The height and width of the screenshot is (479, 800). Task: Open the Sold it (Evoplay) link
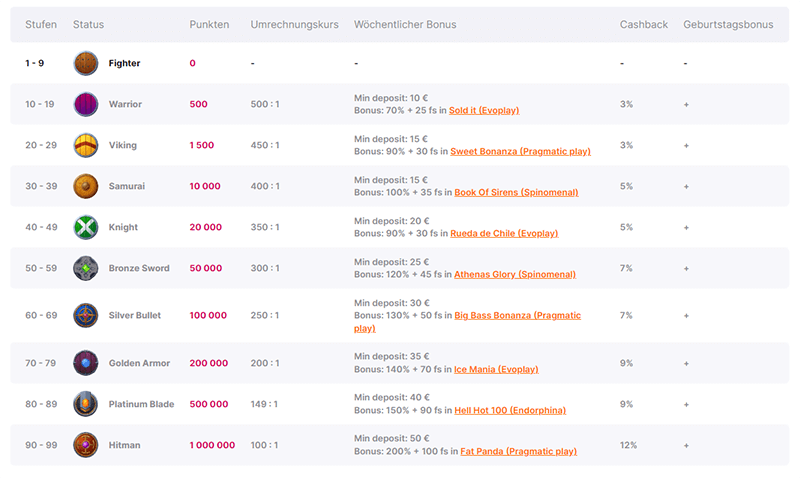click(484, 111)
